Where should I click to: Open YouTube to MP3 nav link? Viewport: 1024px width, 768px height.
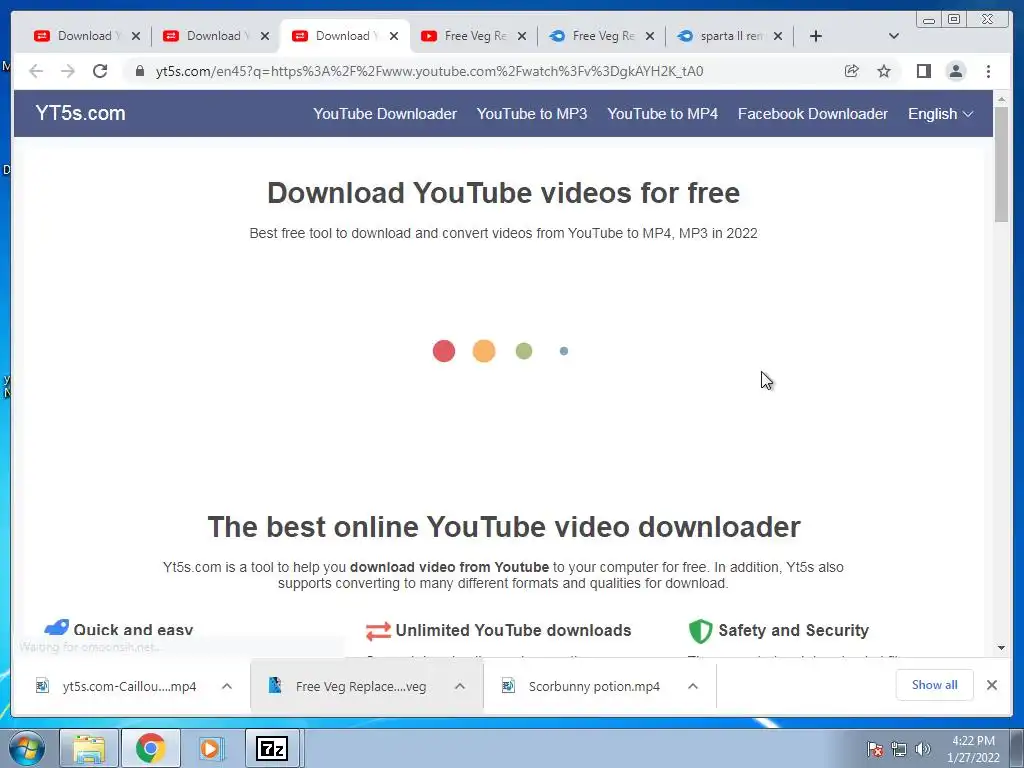point(532,114)
